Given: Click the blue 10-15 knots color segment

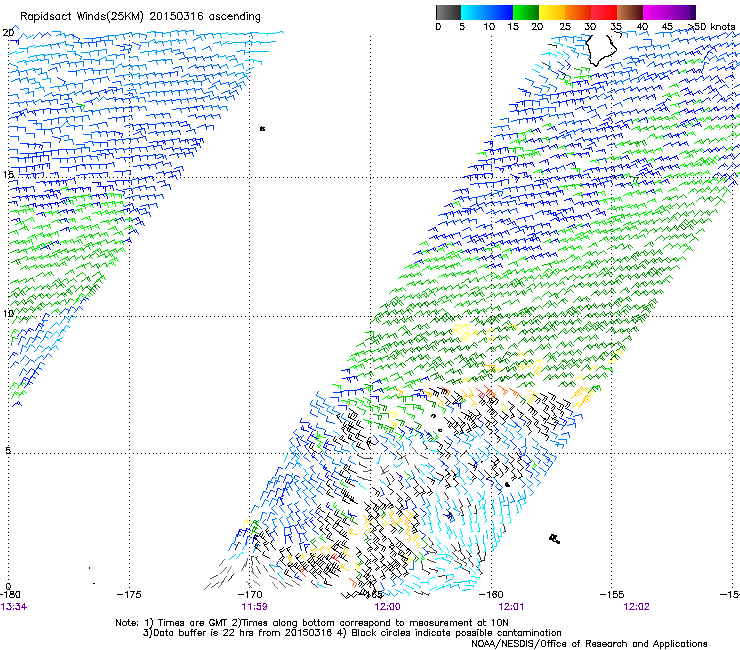Looking at the screenshot, I should pyautogui.click(x=500, y=12).
